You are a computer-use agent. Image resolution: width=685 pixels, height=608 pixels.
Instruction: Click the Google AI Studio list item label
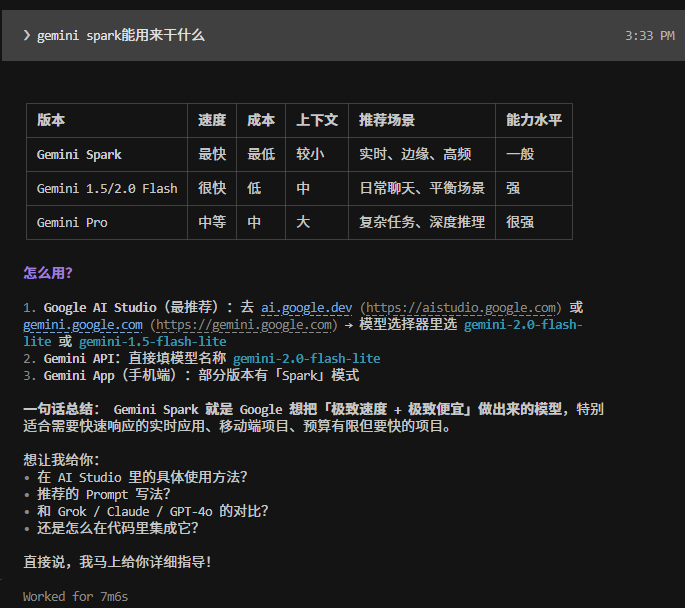[x=100, y=307]
